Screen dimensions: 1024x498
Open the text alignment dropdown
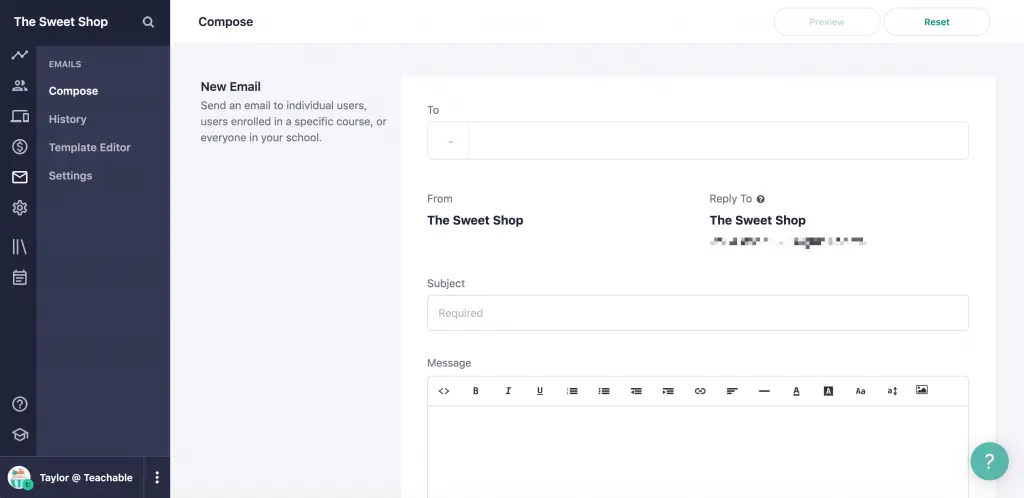(x=732, y=391)
